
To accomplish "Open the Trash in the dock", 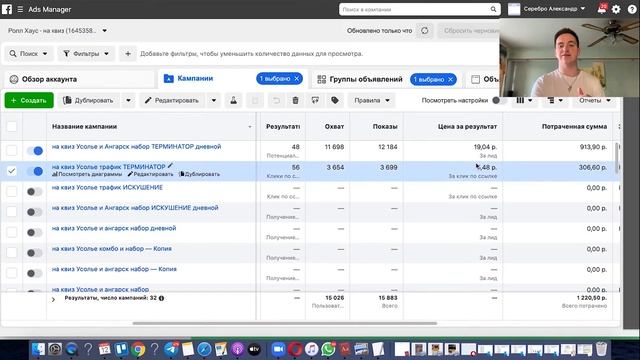I will (x=601, y=349).
